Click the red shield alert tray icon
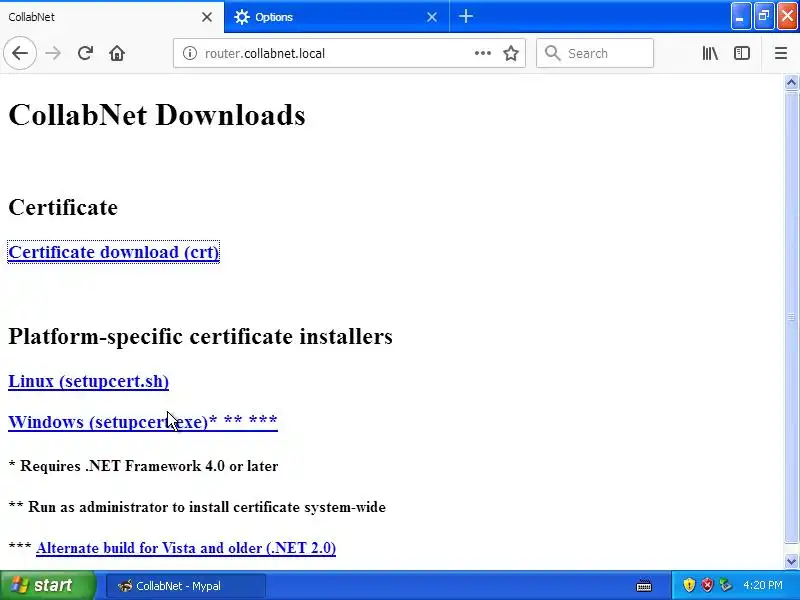The image size is (800, 600). coord(707,585)
